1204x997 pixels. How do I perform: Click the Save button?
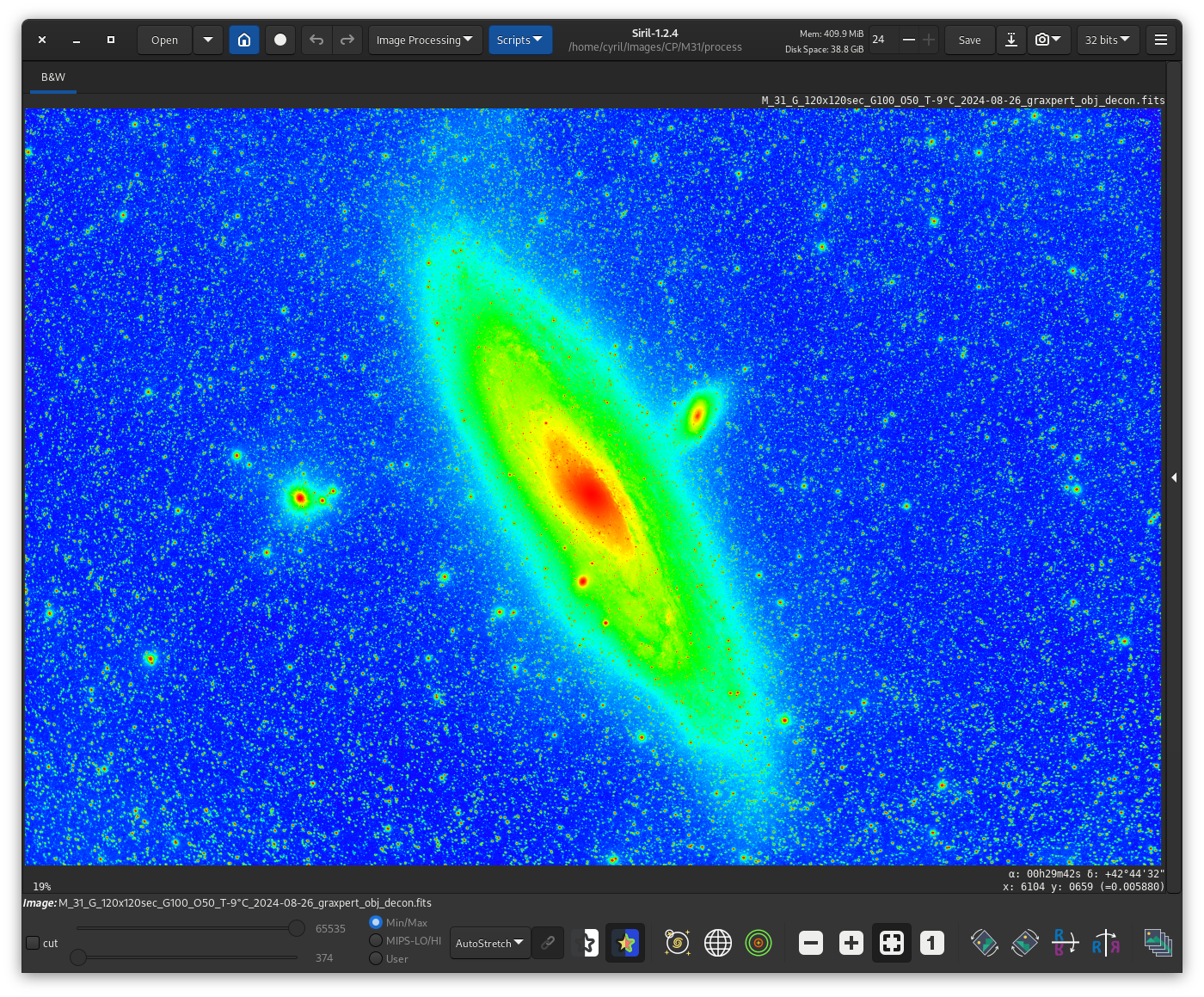[x=969, y=40]
